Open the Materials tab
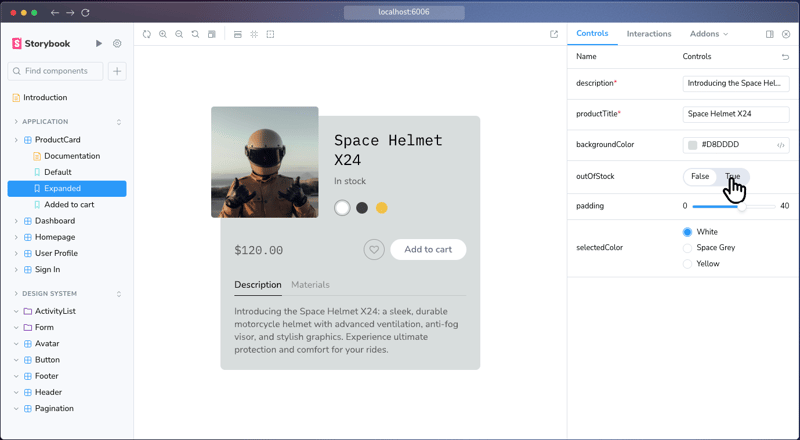The height and width of the screenshot is (440, 800). click(x=310, y=285)
